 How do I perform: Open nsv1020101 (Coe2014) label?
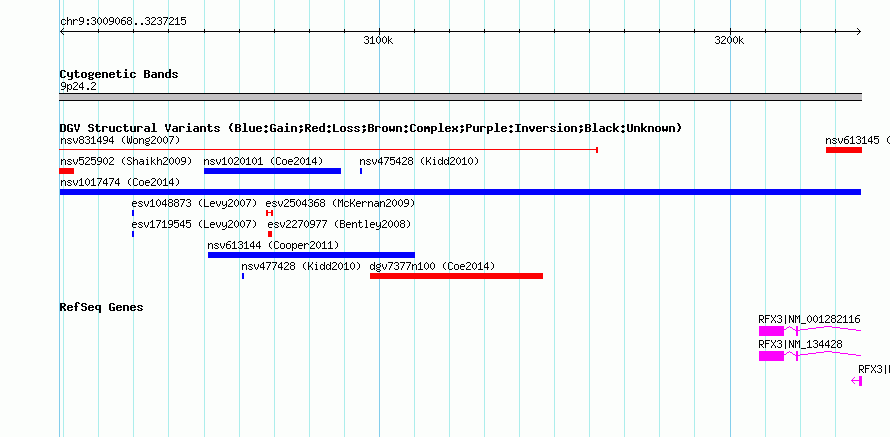263,161
